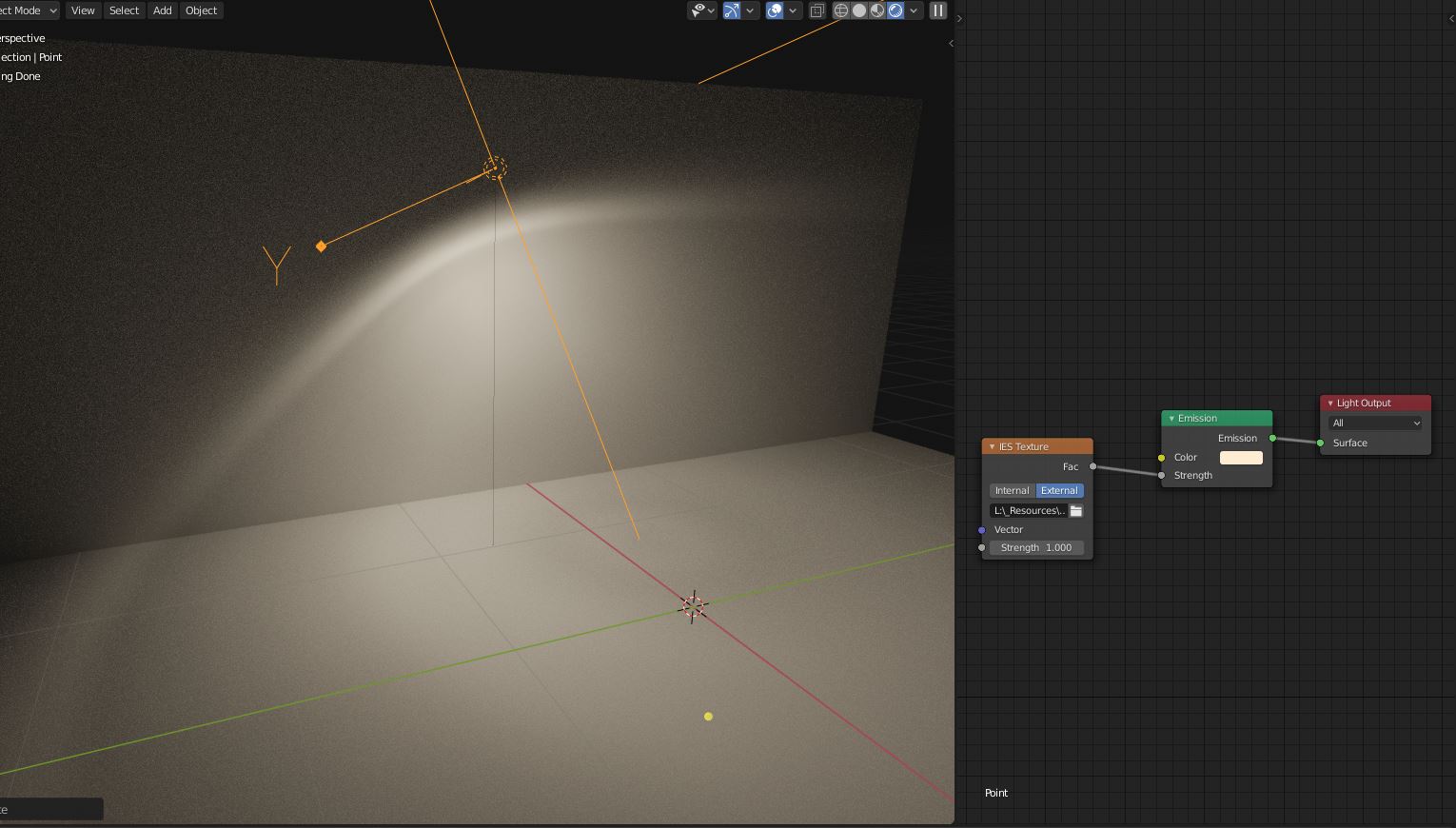The height and width of the screenshot is (828, 1456).
Task: Open the IES file browser folder icon
Action: click(x=1076, y=511)
